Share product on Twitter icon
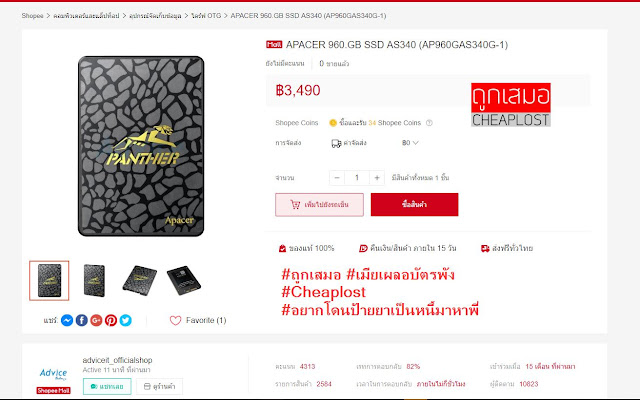The height and width of the screenshot is (400, 640). click(126, 320)
